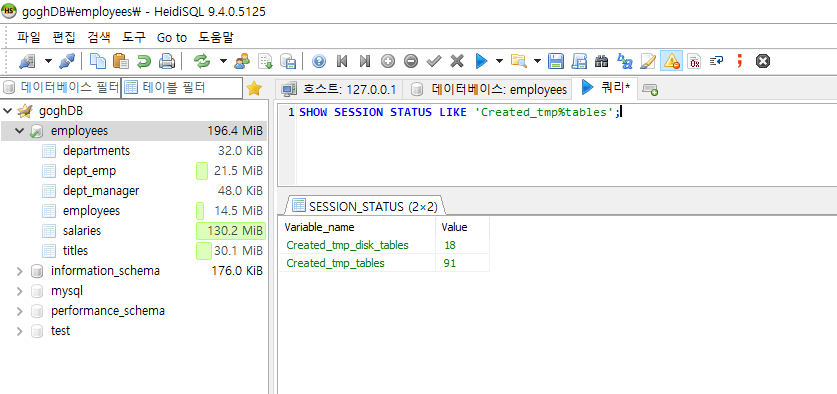Switch to the 호스트: 127.0.0.1 tab
The height and width of the screenshot is (394, 837).
pyautogui.click(x=339, y=89)
